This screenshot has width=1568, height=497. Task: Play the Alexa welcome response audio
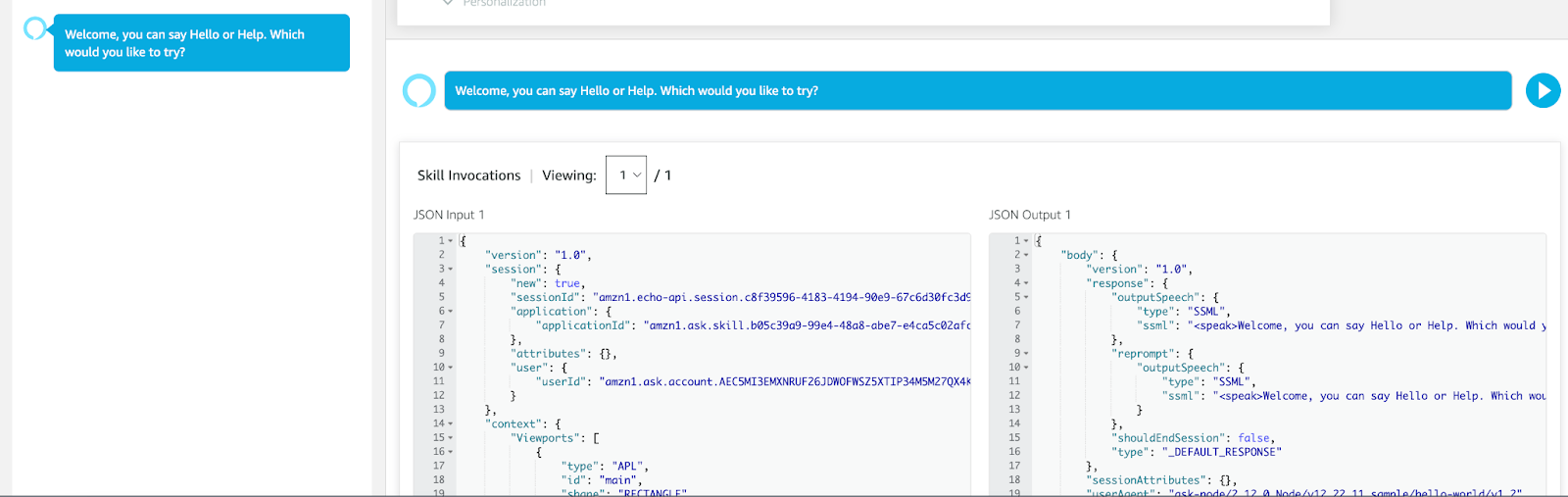click(1543, 91)
